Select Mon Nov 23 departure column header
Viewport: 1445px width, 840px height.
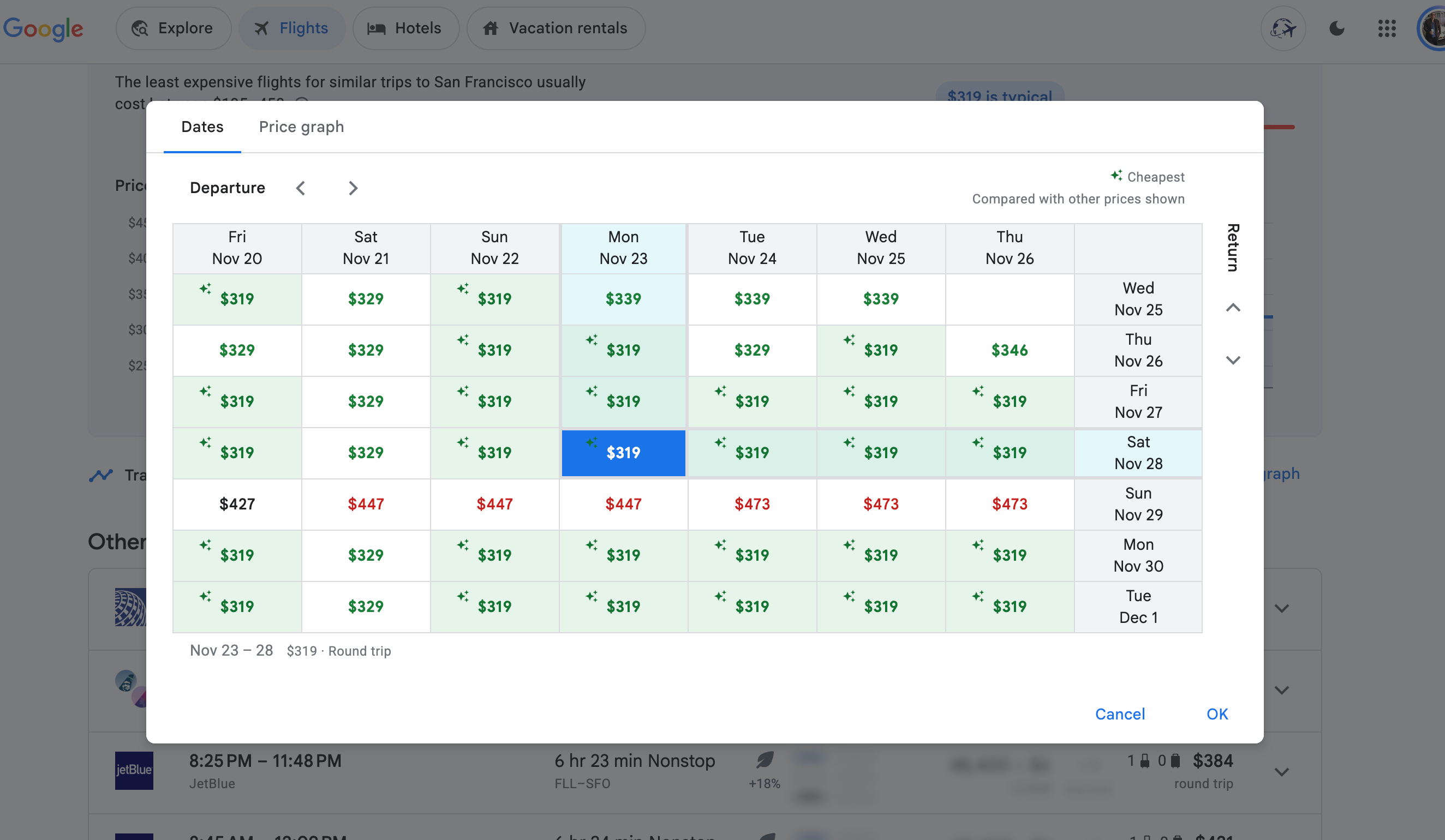tap(623, 248)
